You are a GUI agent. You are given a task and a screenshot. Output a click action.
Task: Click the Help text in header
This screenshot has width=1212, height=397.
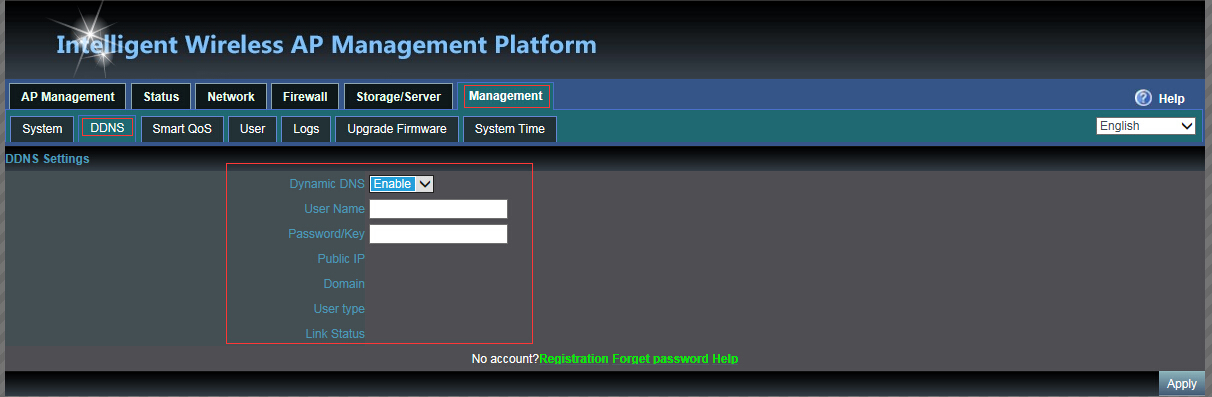[1171, 99]
